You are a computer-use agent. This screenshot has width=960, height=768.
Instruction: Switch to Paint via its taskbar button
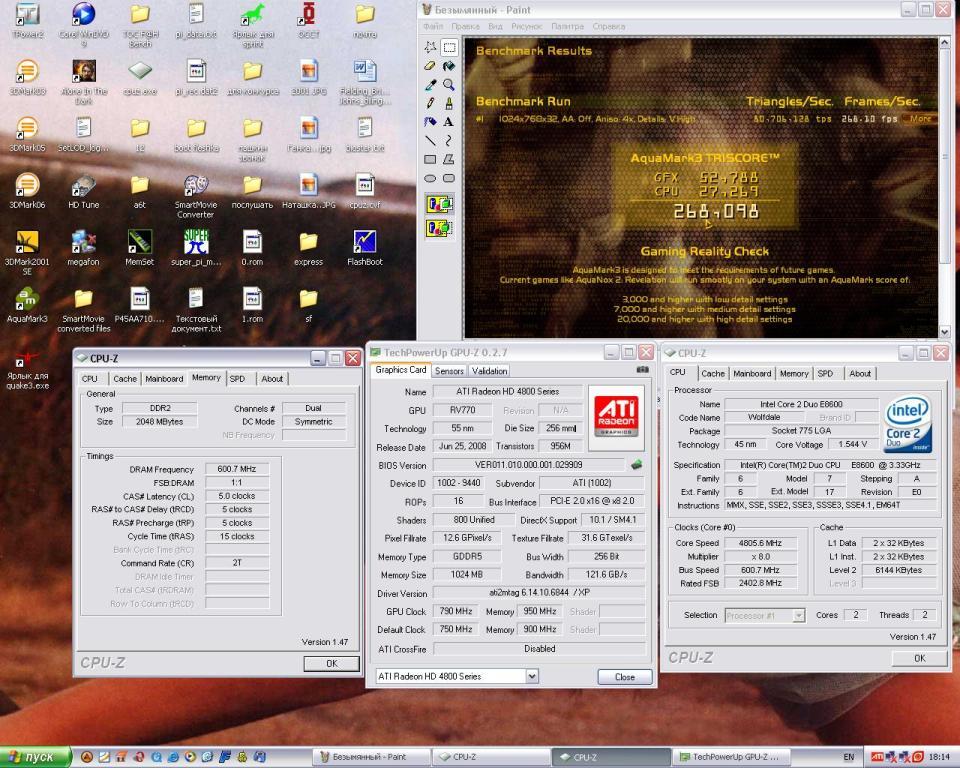pyautogui.click(x=370, y=757)
